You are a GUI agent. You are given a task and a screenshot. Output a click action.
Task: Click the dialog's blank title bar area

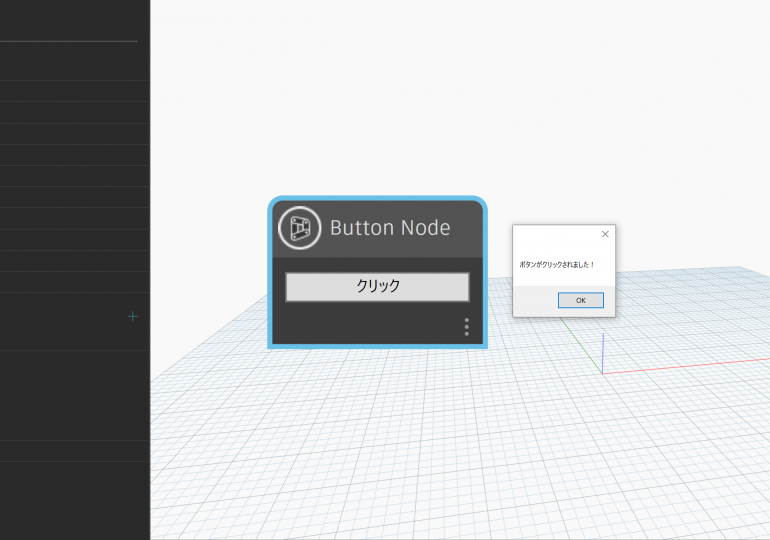click(x=552, y=234)
